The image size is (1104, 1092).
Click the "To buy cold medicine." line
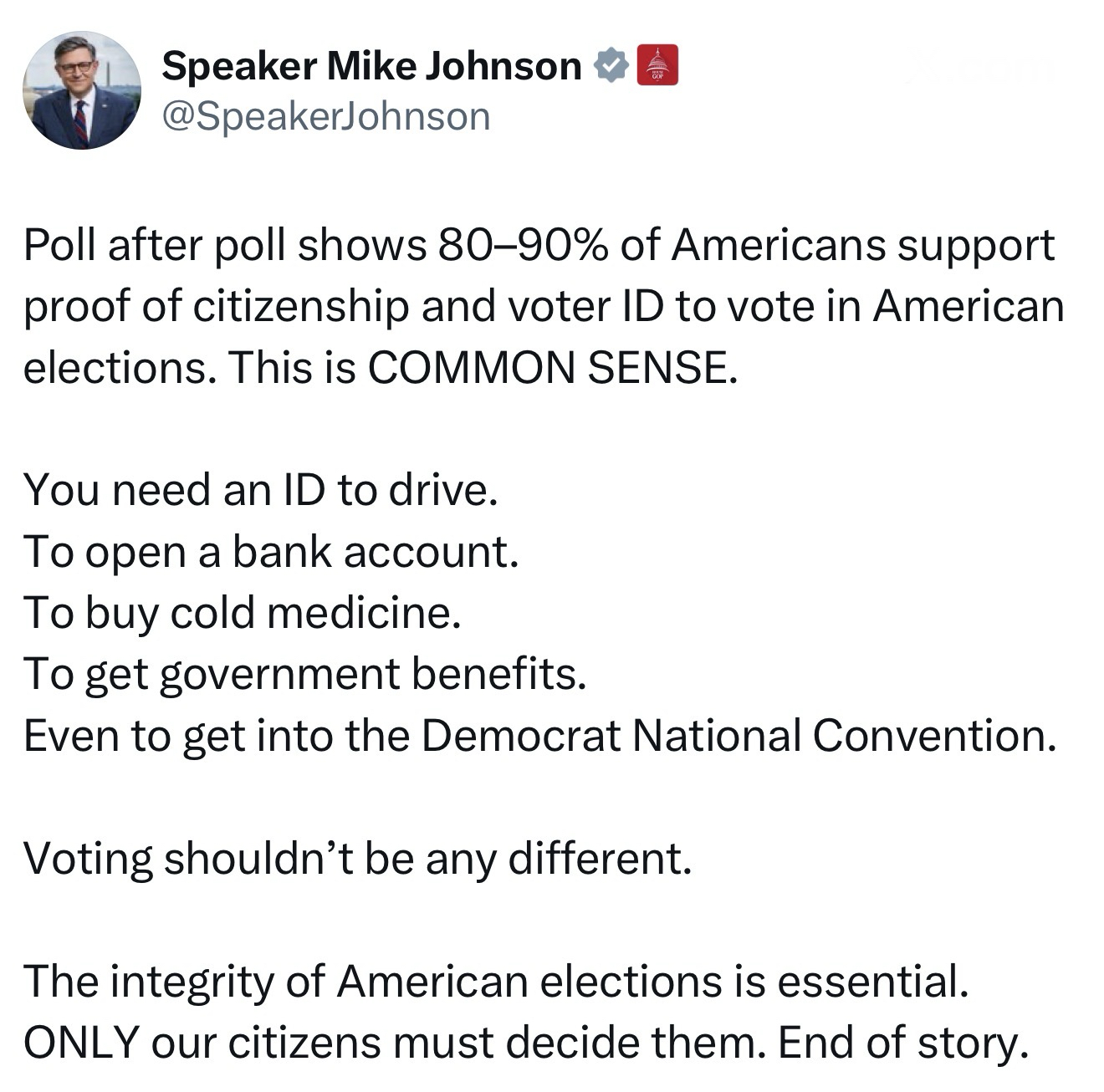coord(243,613)
